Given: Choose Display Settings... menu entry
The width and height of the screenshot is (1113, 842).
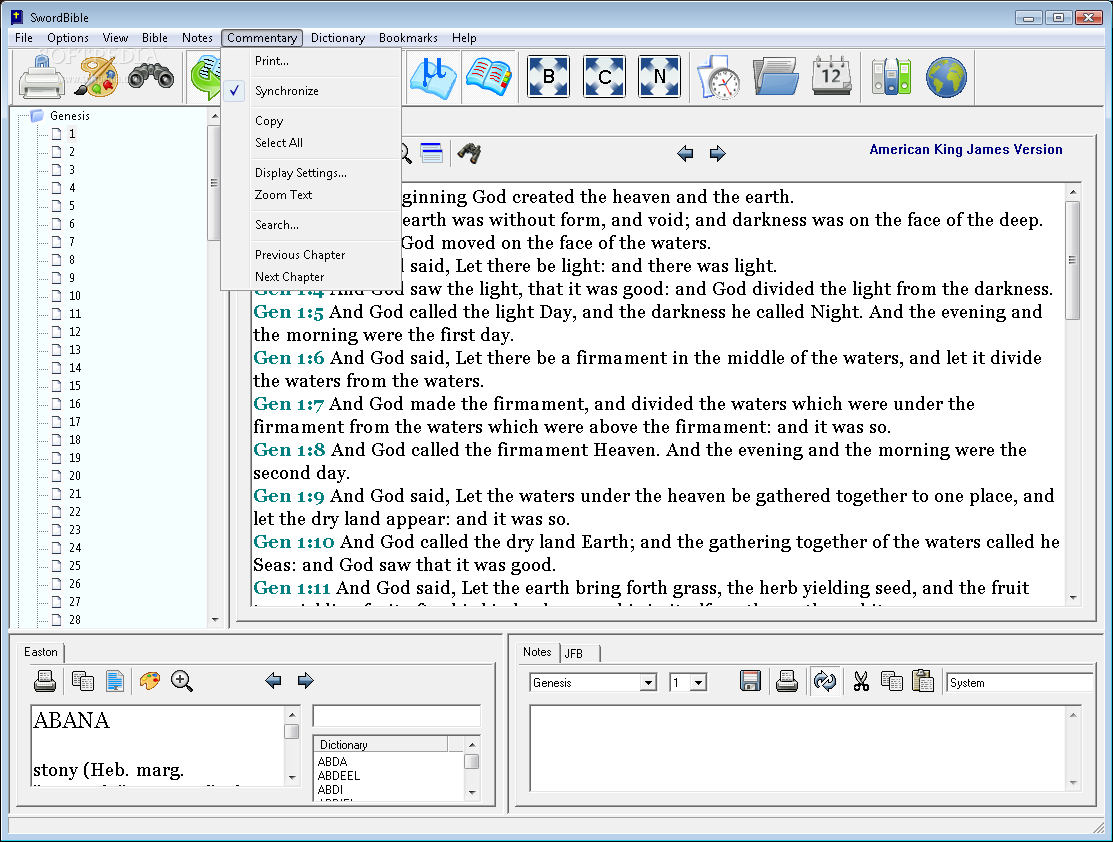Looking at the screenshot, I should pos(312,173).
